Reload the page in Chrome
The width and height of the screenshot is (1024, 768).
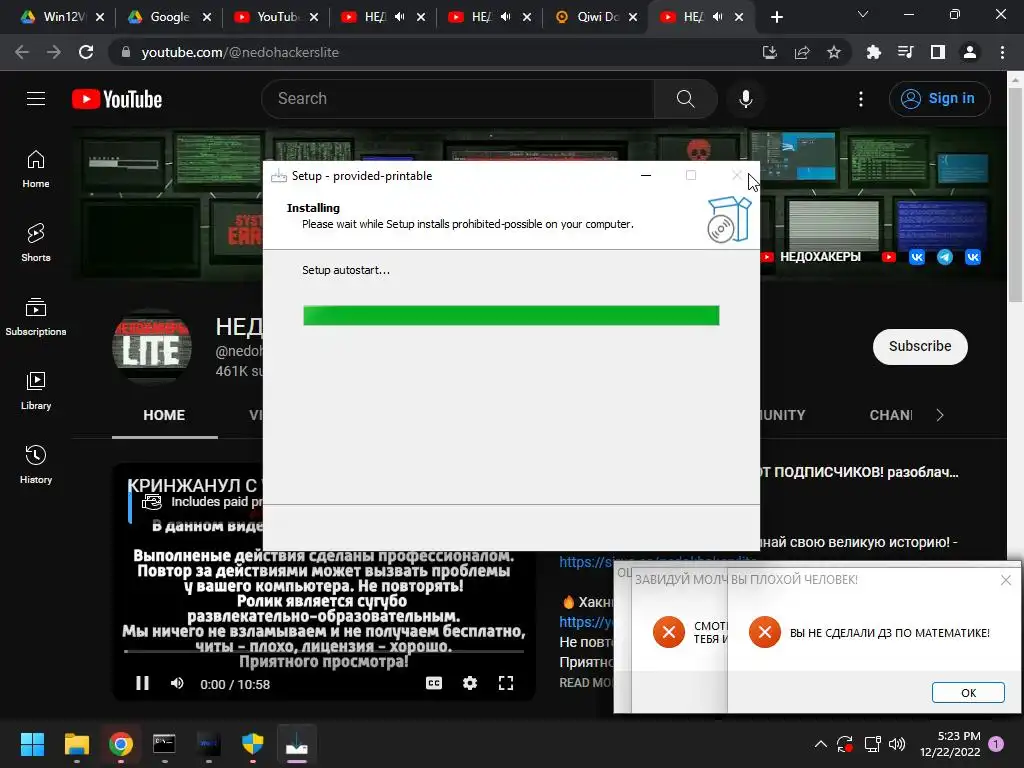tap(86, 52)
